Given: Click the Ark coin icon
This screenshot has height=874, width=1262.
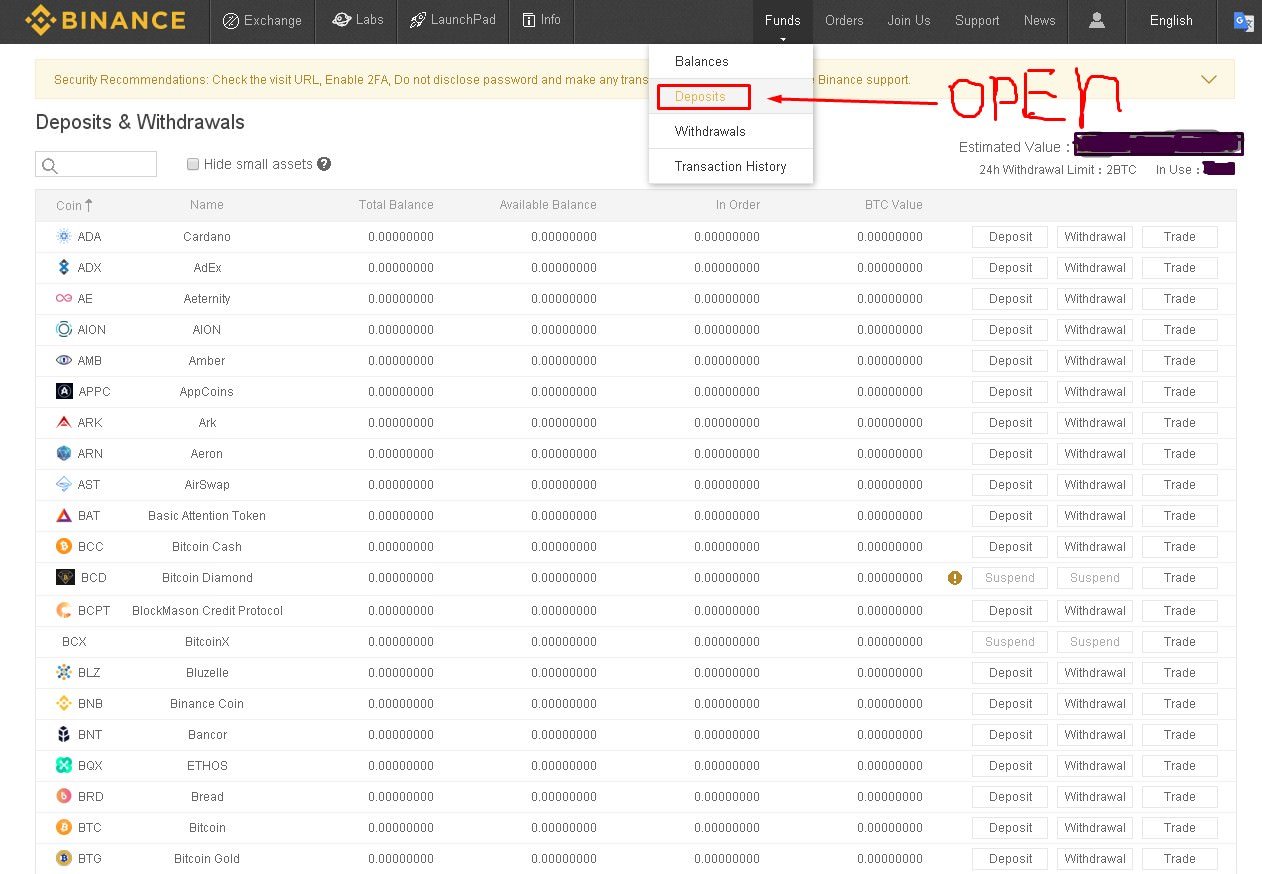Looking at the screenshot, I should (64, 423).
